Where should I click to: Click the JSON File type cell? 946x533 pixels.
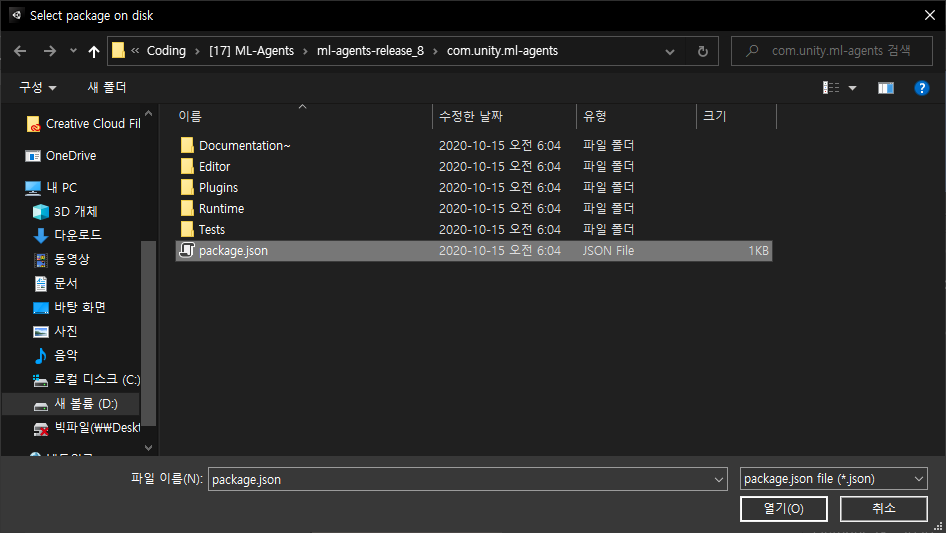coord(608,251)
